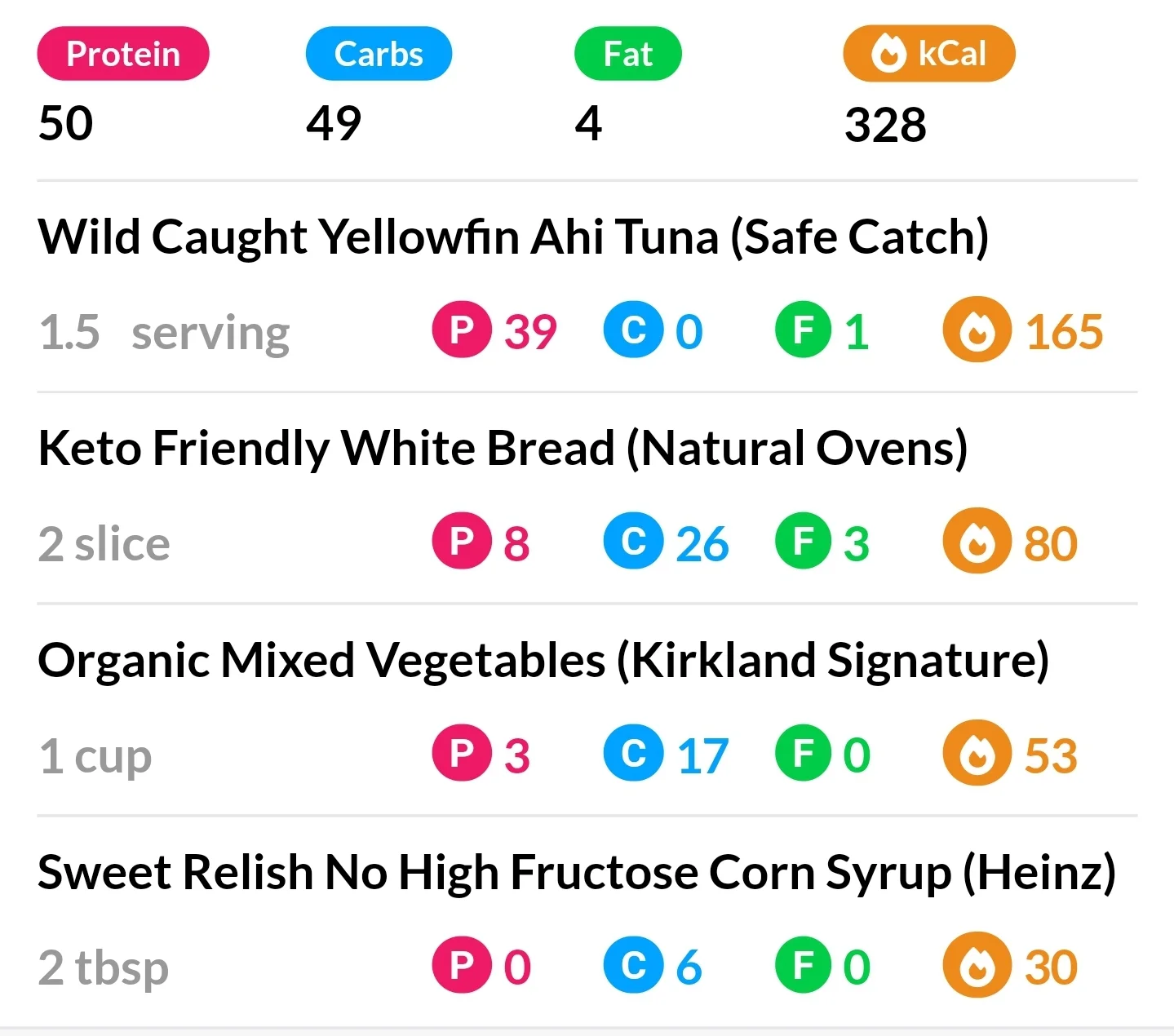The image size is (1174, 1036).
Task: Open Organic Mixed Vegetables entry
Action: pos(543,660)
